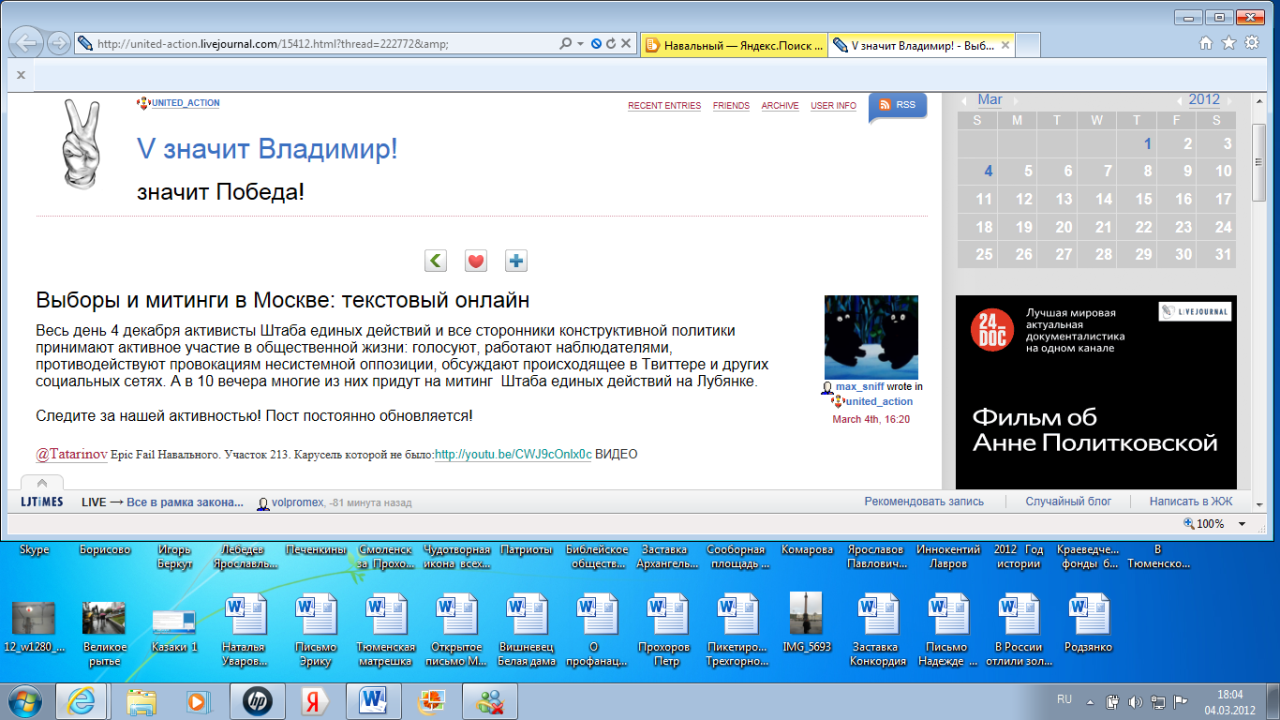
Task: Select day 1 in the March calendar
Action: [1147, 144]
